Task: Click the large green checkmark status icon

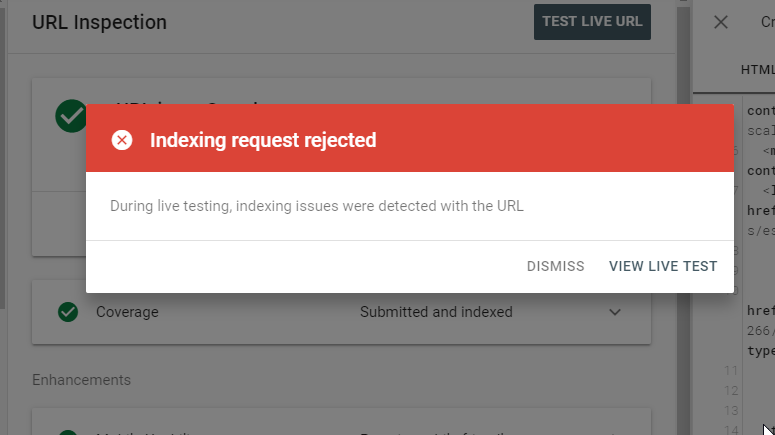Action: (x=71, y=116)
